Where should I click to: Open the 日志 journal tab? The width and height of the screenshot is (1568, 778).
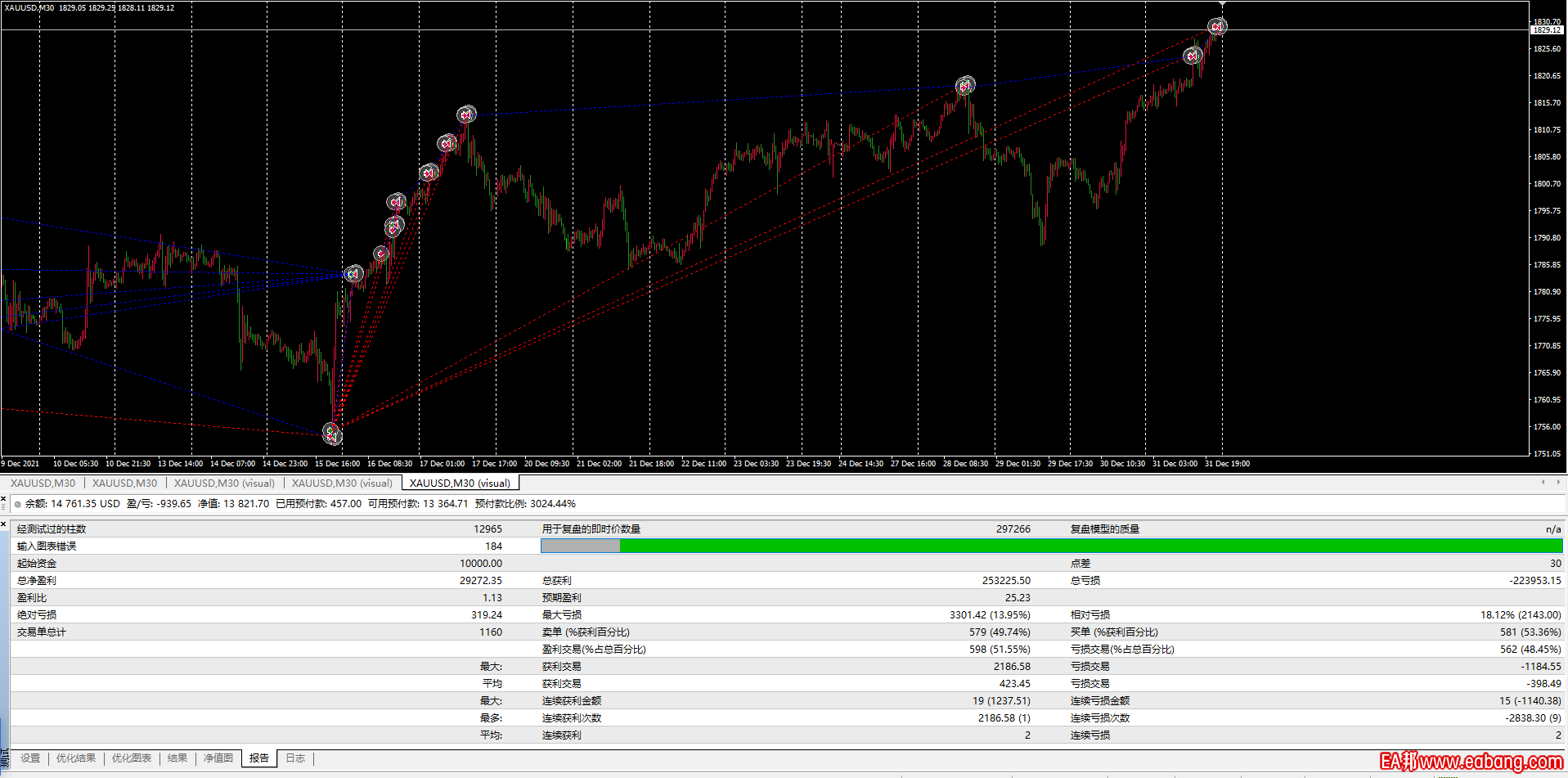[295, 758]
